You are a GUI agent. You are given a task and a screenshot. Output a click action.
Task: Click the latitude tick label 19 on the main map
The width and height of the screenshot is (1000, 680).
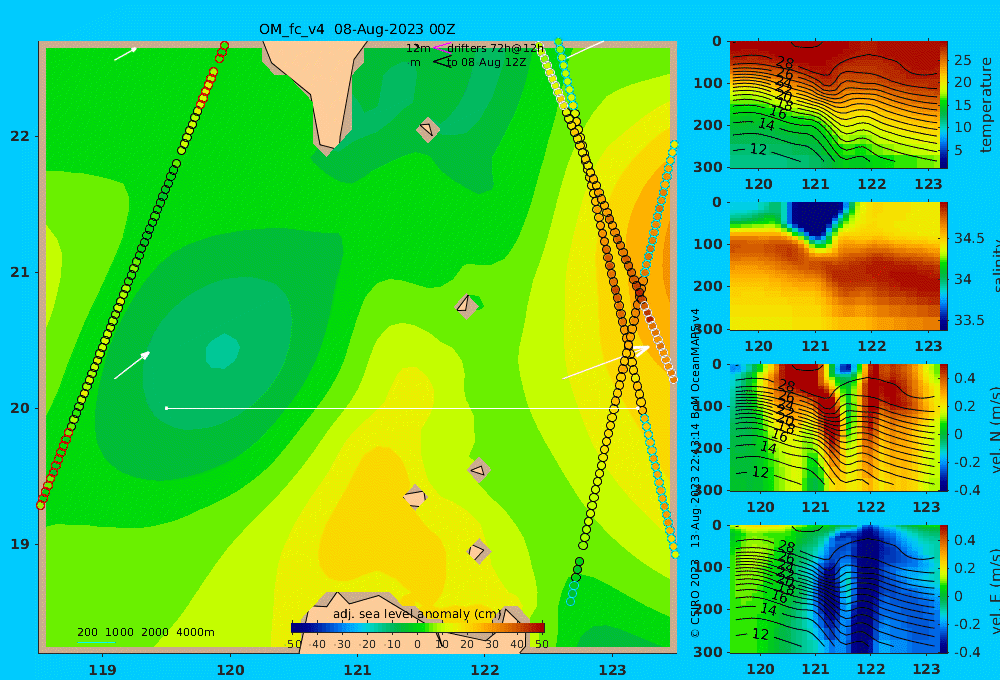(20, 544)
